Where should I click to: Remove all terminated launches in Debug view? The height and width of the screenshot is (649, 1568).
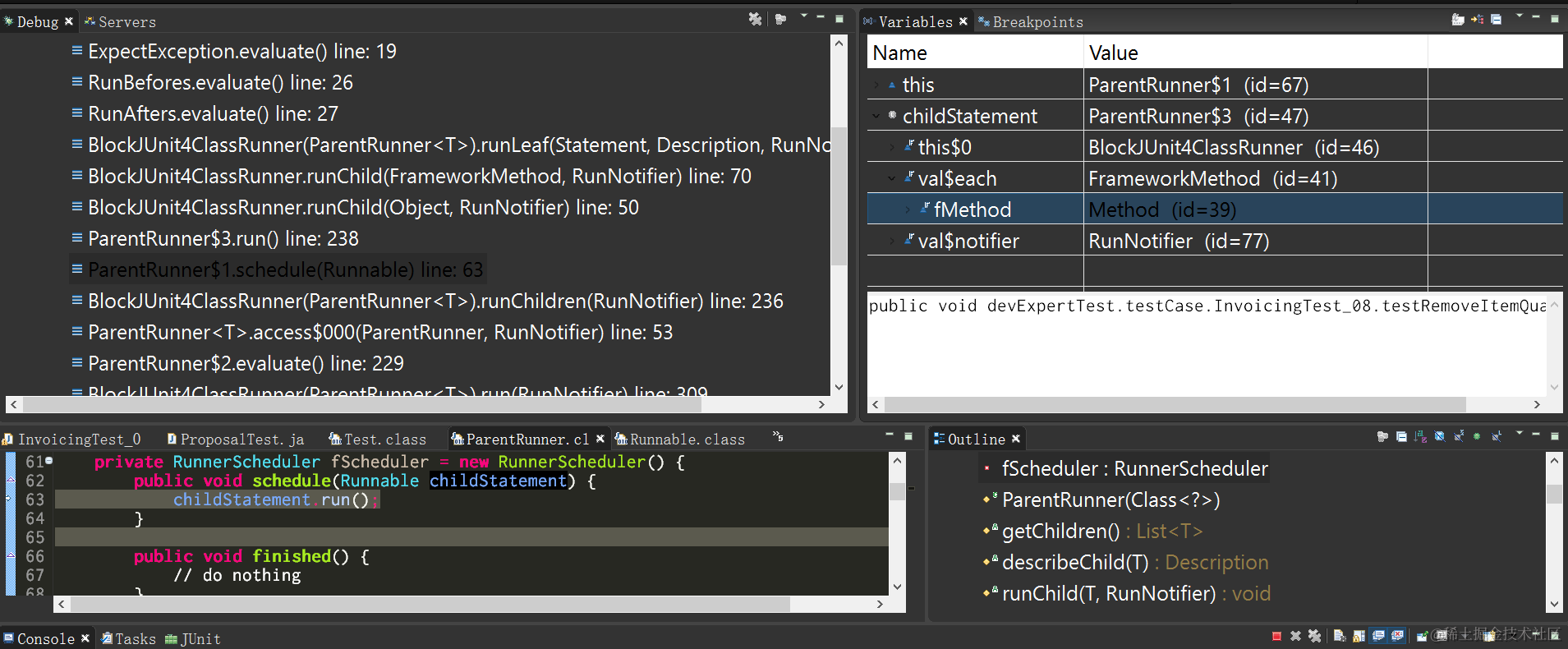pos(755,19)
